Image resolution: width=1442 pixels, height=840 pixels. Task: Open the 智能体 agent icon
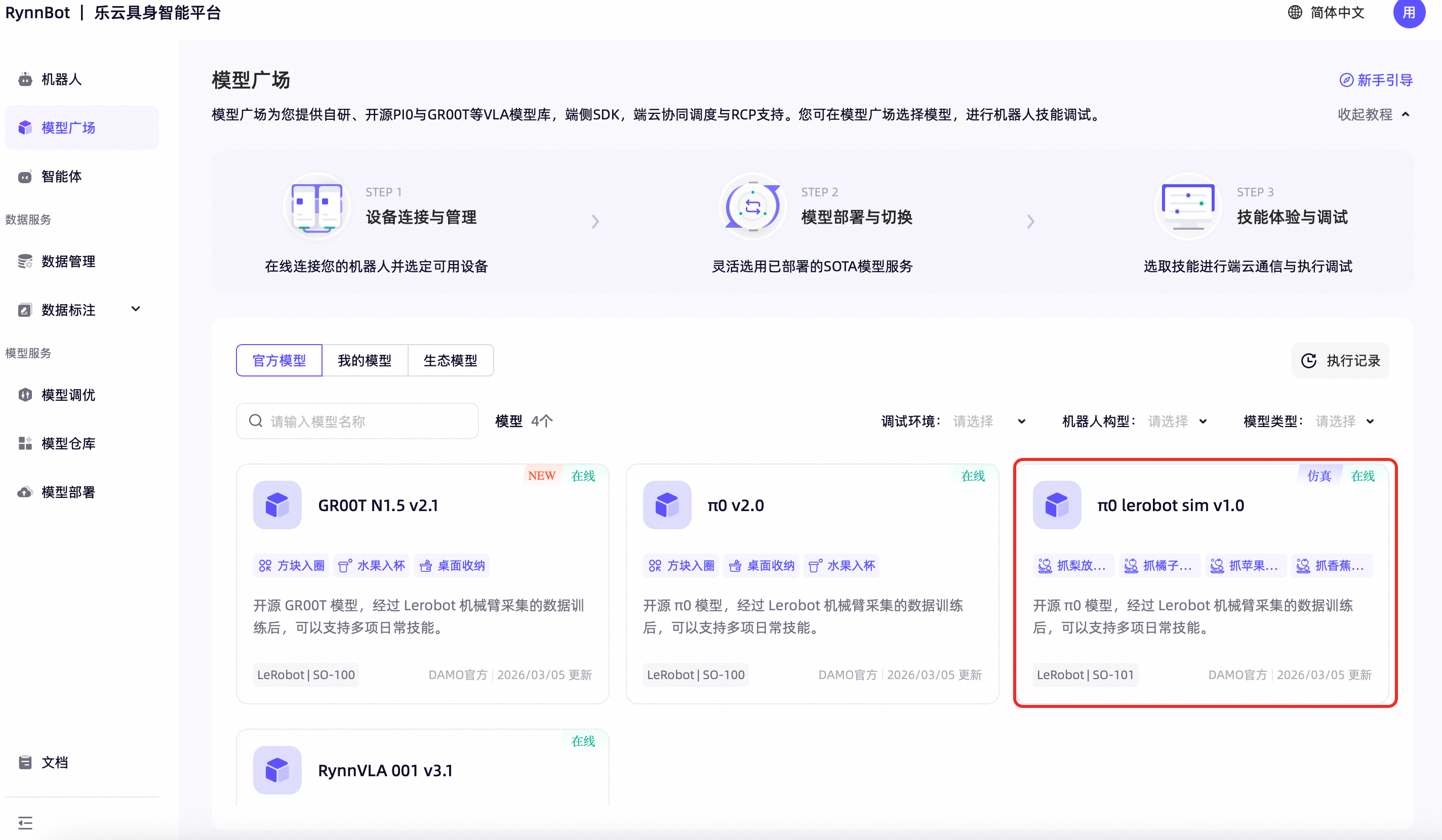25,176
